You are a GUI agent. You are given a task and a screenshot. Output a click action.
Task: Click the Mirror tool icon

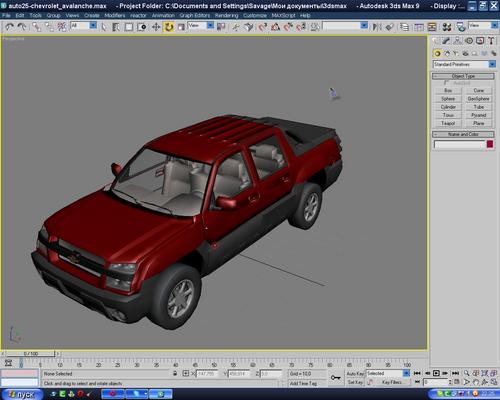pos(377,27)
